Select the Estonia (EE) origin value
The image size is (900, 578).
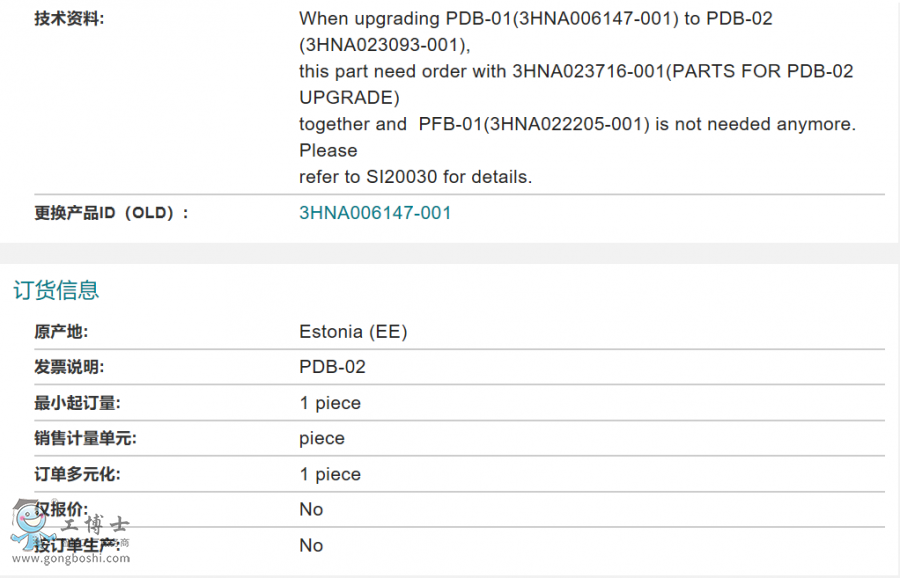click(353, 332)
